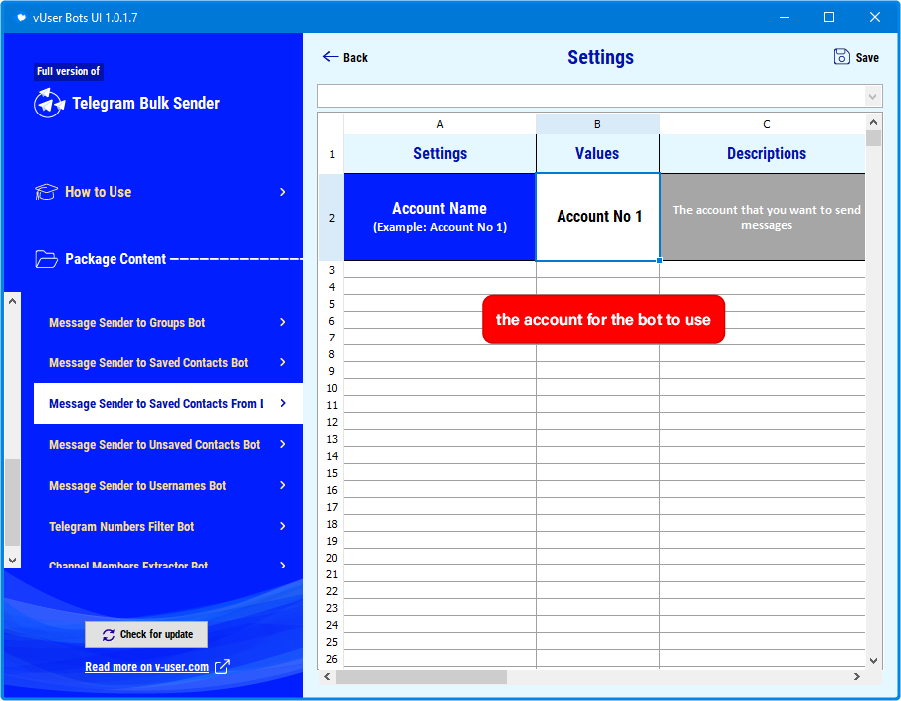
Task: Open the How to Use section
Action: (98, 192)
